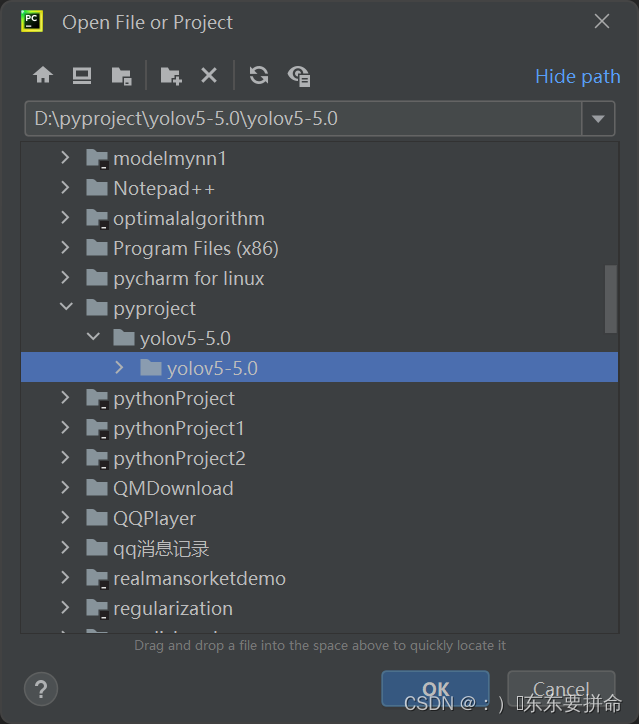Click the PyCharm logo in title bar
This screenshot has height=724, width=639.
pyautogui.click(x=32, y=21)
